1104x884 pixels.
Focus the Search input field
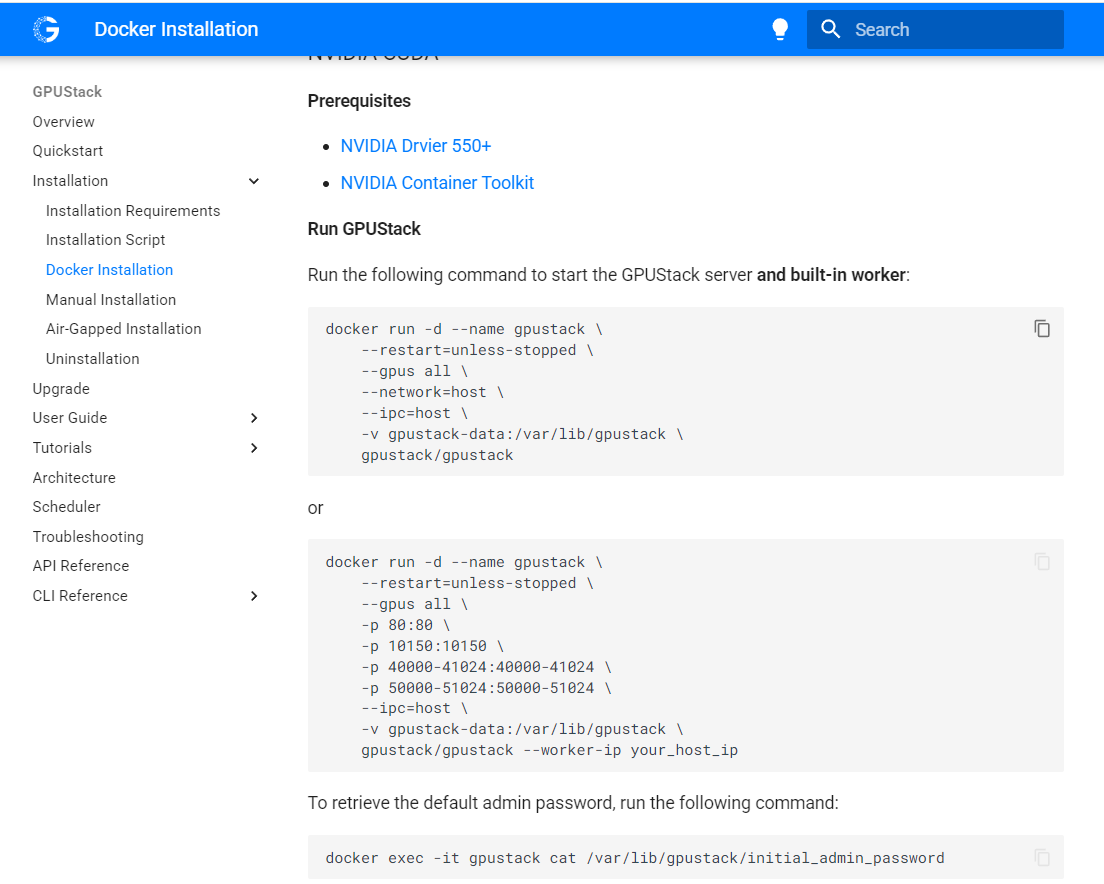click(x=935, y=30)
